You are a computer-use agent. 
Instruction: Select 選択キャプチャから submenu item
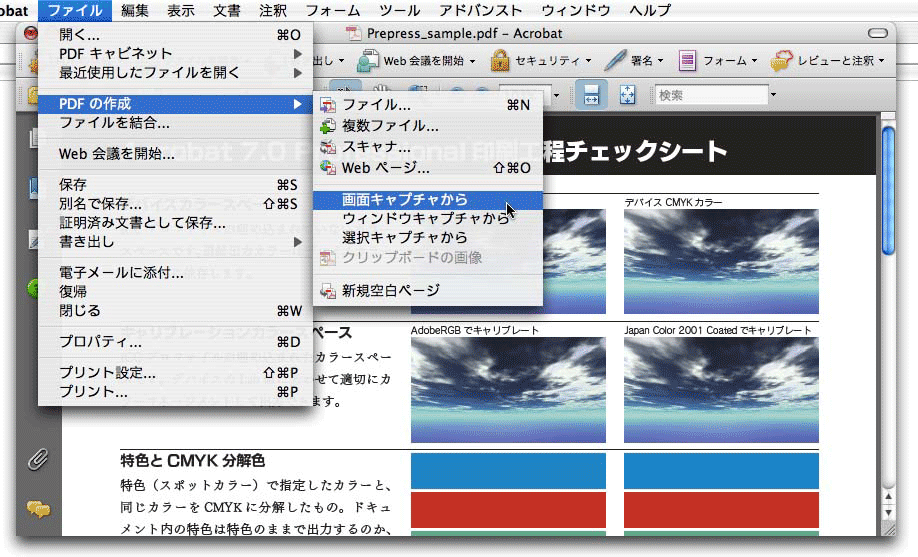click(428, 237)
